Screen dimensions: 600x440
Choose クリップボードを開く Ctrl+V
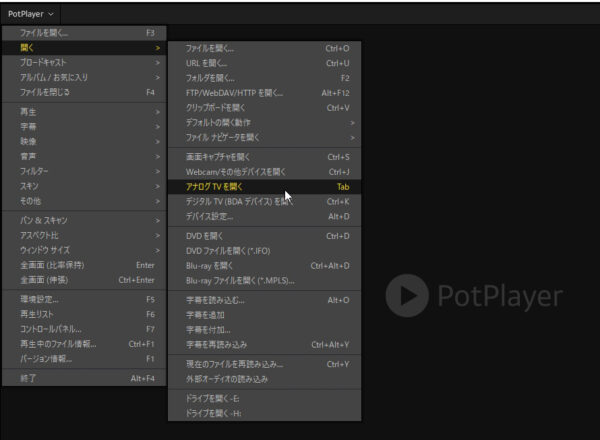tap(264, 108)
